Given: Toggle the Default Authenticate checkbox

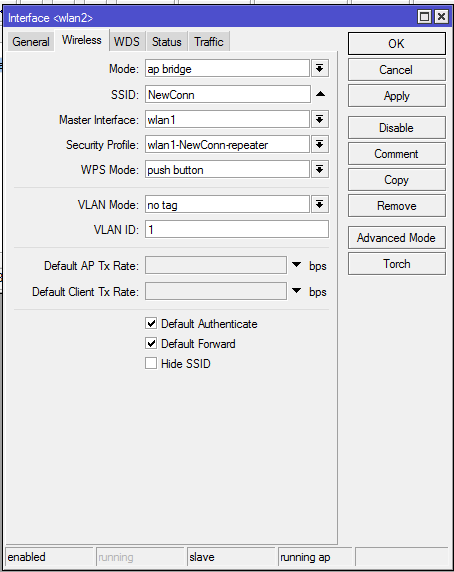Looking at the screenshot, I should (151, 323).
